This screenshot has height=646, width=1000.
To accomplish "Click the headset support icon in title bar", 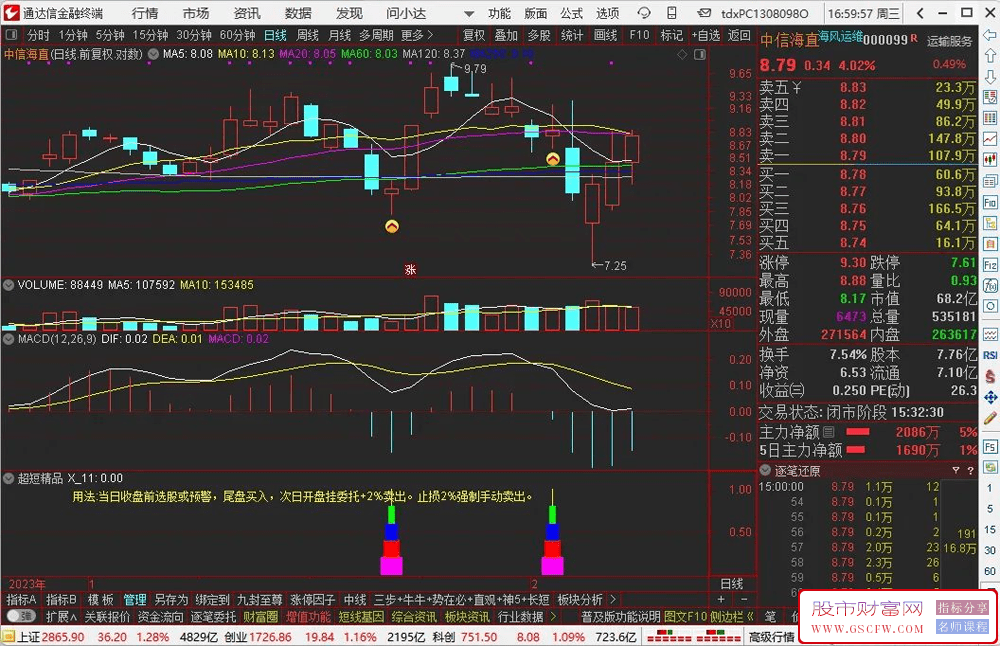I will point(643,13).
